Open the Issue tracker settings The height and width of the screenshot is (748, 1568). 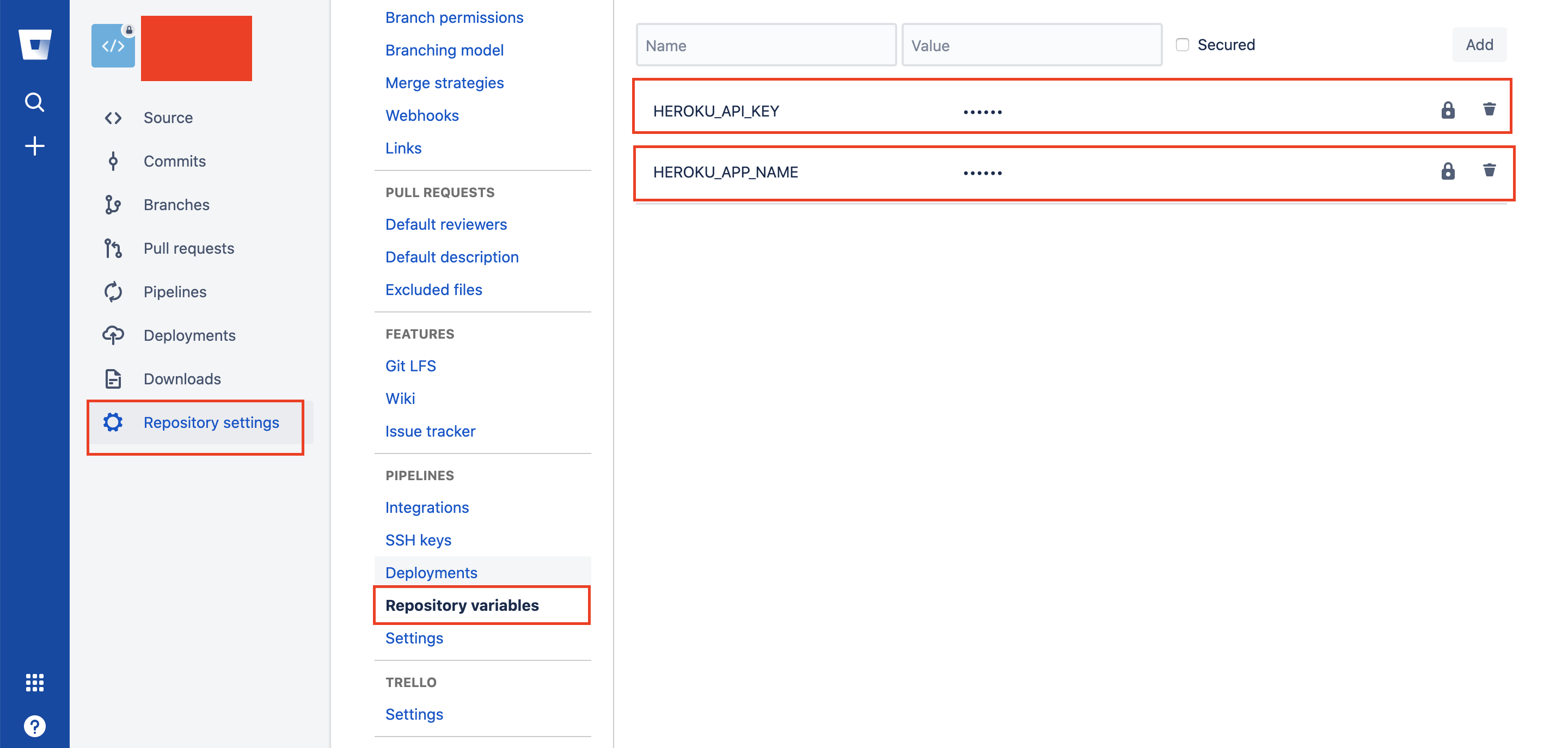[x=430, y=431]
